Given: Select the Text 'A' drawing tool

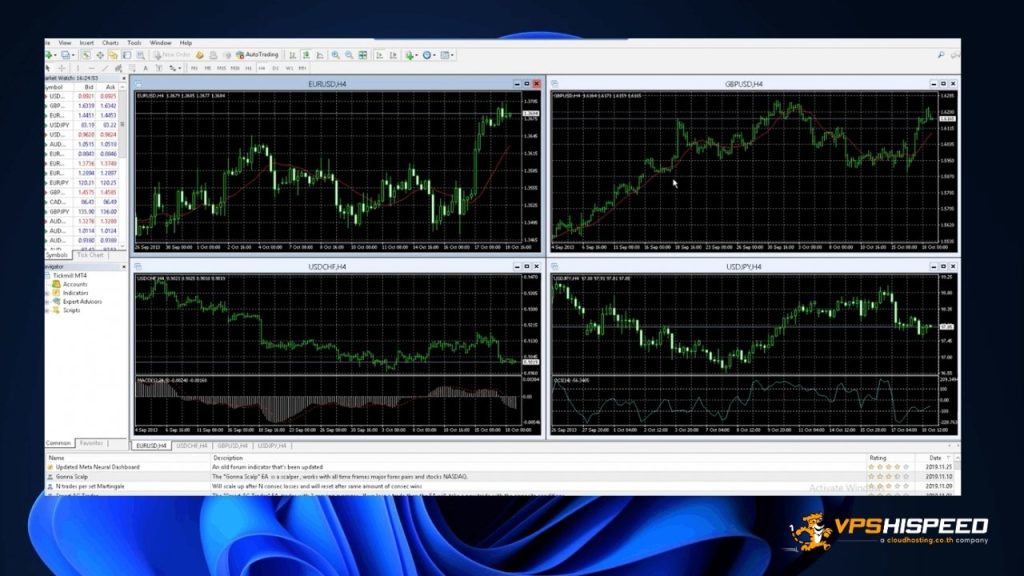Looking at the screenshot, I should [x=145, y=68].
